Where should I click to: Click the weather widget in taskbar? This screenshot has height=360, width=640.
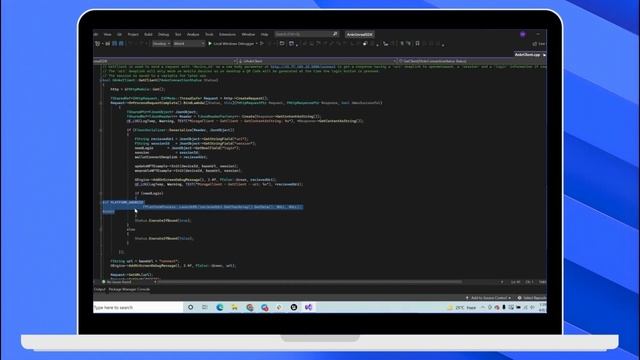click(x=462, y=308)
